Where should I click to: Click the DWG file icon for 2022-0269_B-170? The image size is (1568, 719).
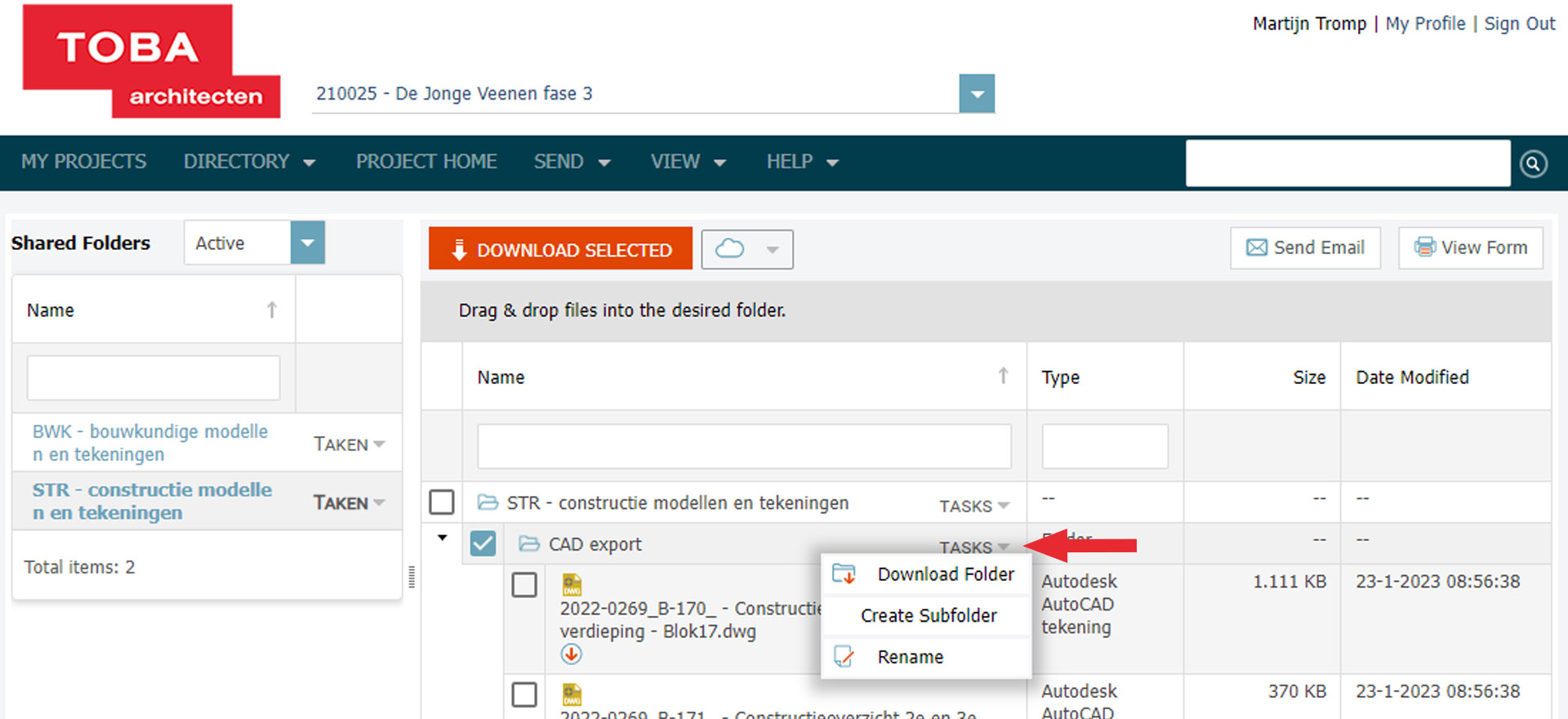[572, 585]
